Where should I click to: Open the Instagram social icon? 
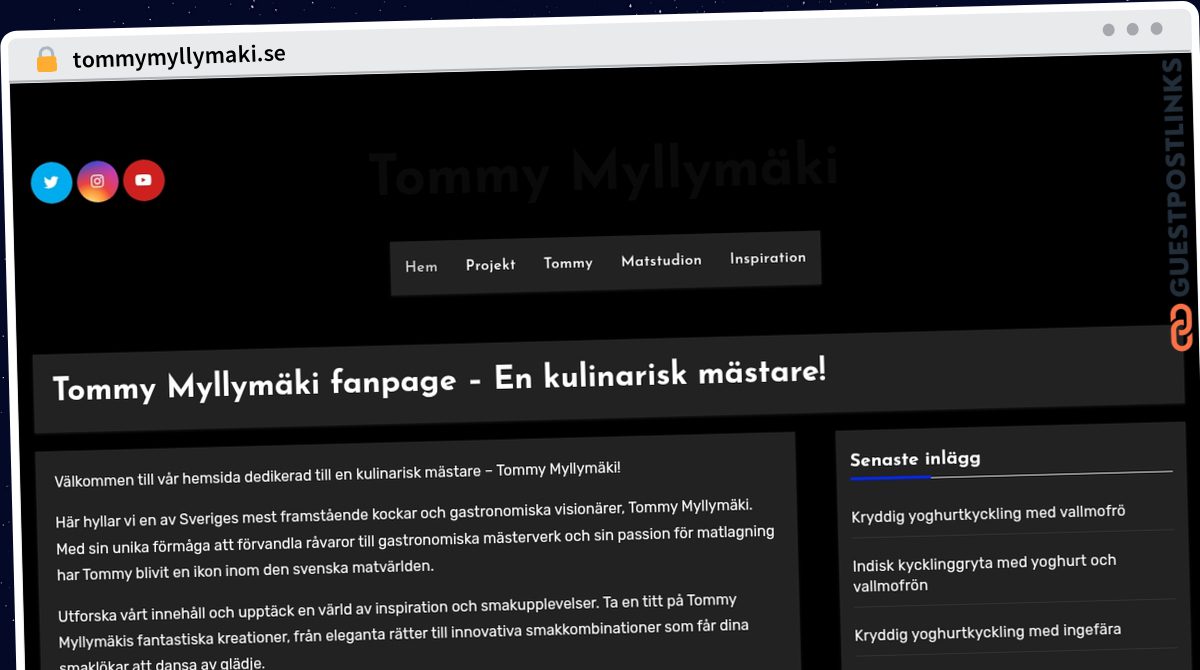(x=97, y=182)
